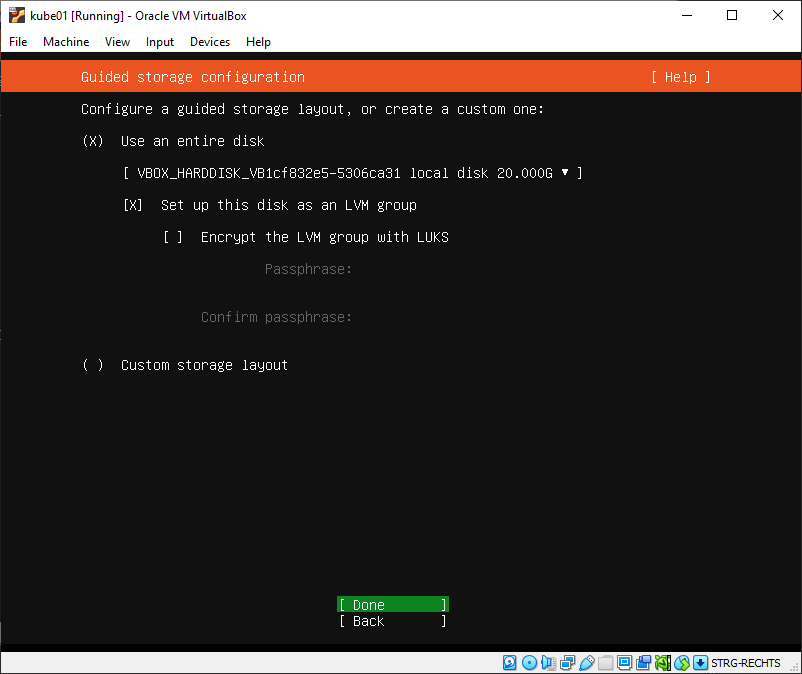Open the Machine menu
Image resolution: width=802 pixels, height=674 pixels.
tap(66, 42)
